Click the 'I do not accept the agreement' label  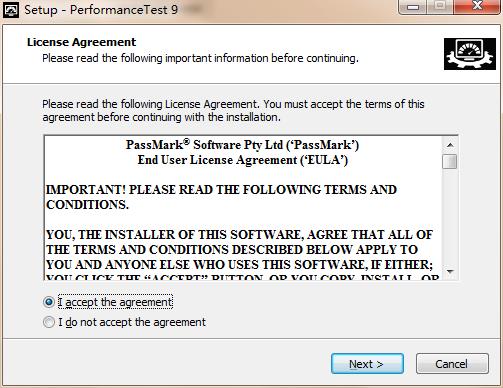(132, 322)
